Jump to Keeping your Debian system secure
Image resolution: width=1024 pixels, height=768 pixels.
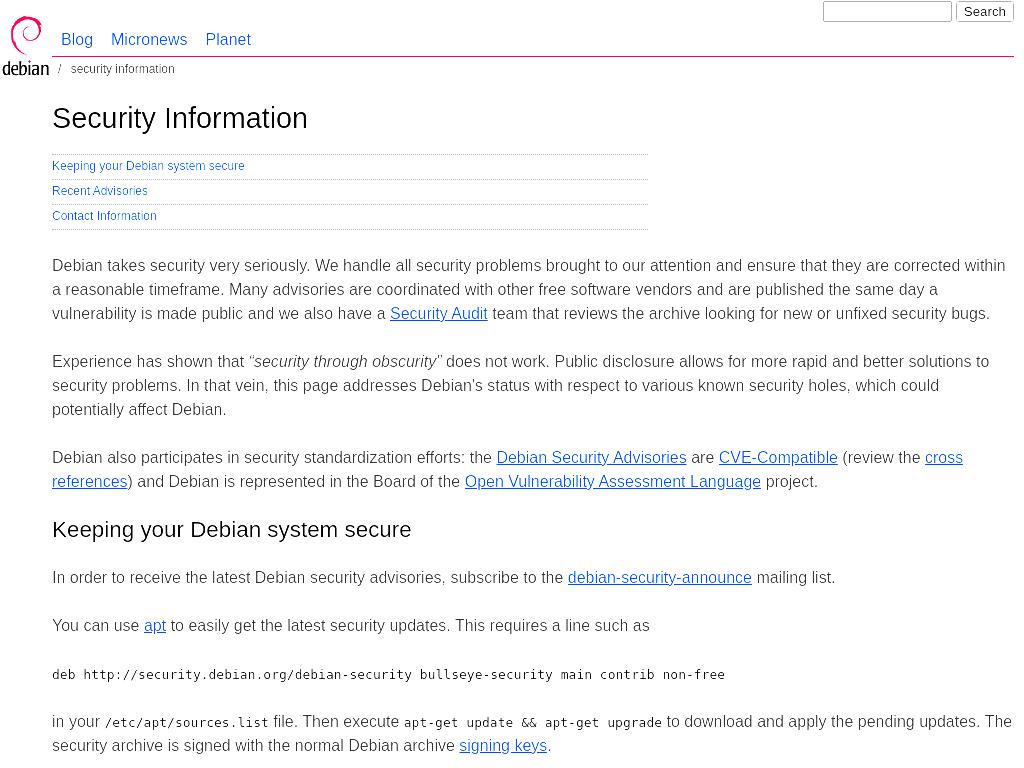[148, 166]
